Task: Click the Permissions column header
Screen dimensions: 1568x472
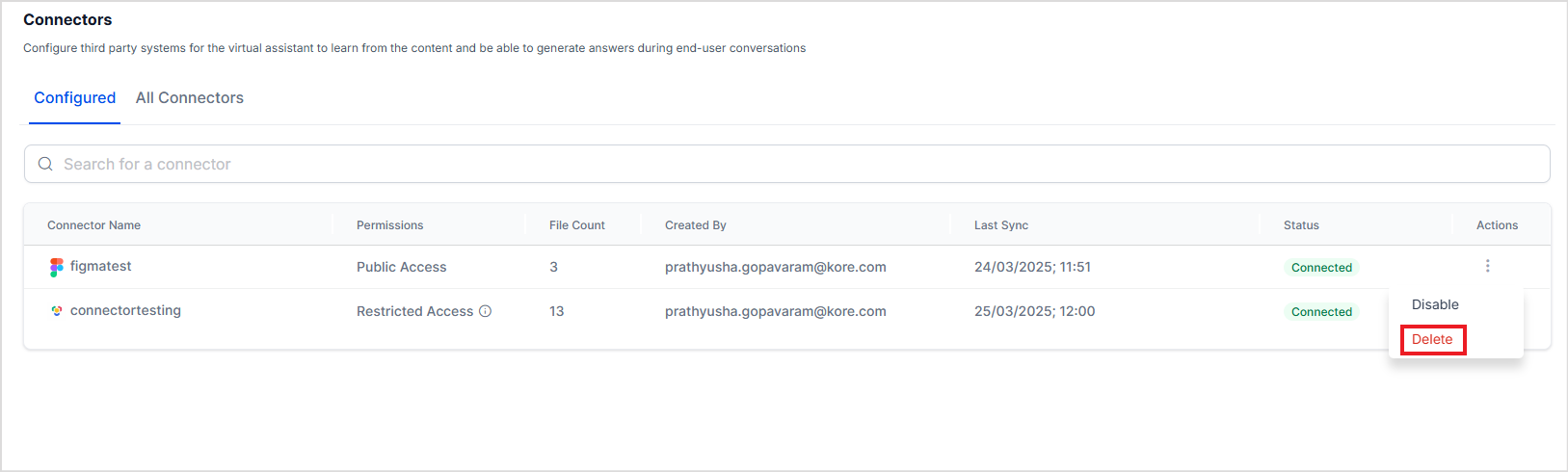Action: (390, 225)
